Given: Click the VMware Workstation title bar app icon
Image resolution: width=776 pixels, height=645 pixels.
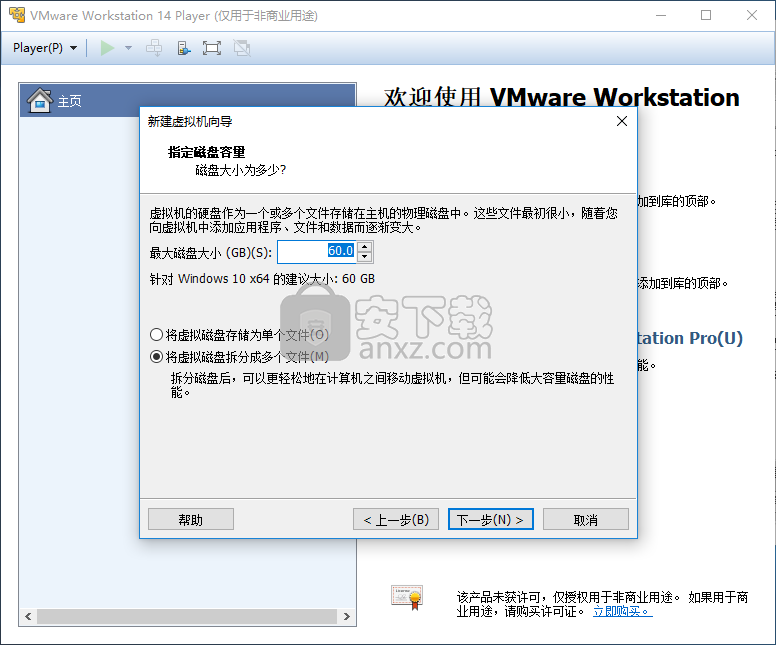Looking at the screenshot, I should coord(17,15).
